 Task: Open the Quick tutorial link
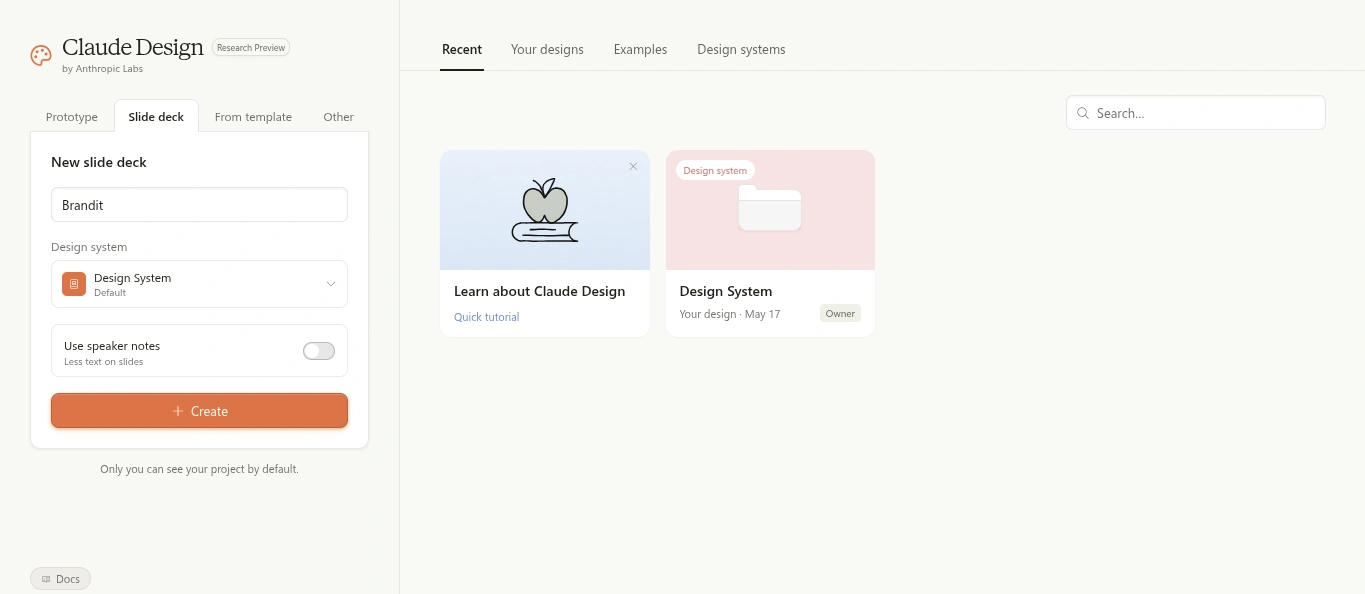click(486, 317)
